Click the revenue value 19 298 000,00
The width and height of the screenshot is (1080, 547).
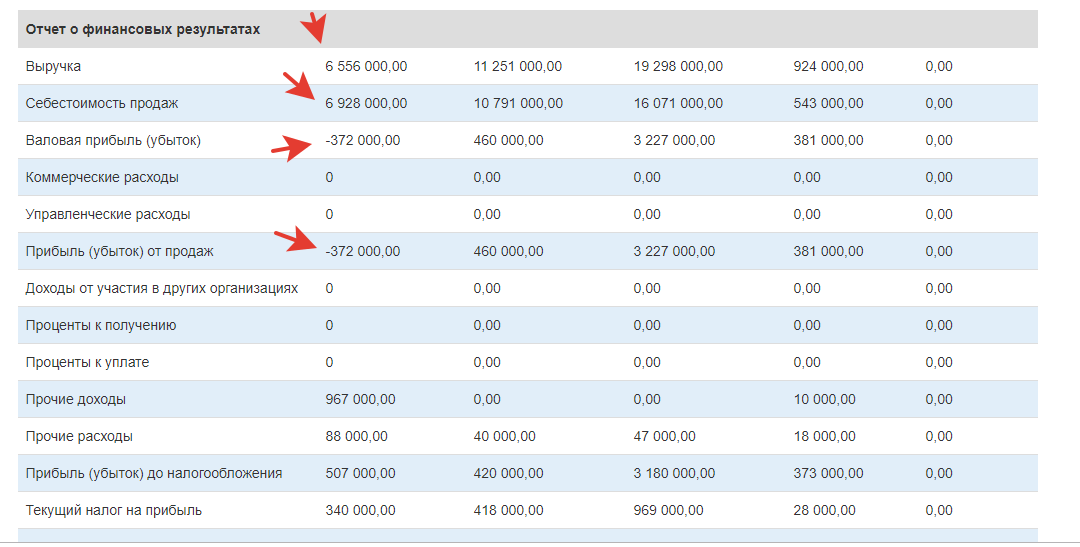point(678,67)
